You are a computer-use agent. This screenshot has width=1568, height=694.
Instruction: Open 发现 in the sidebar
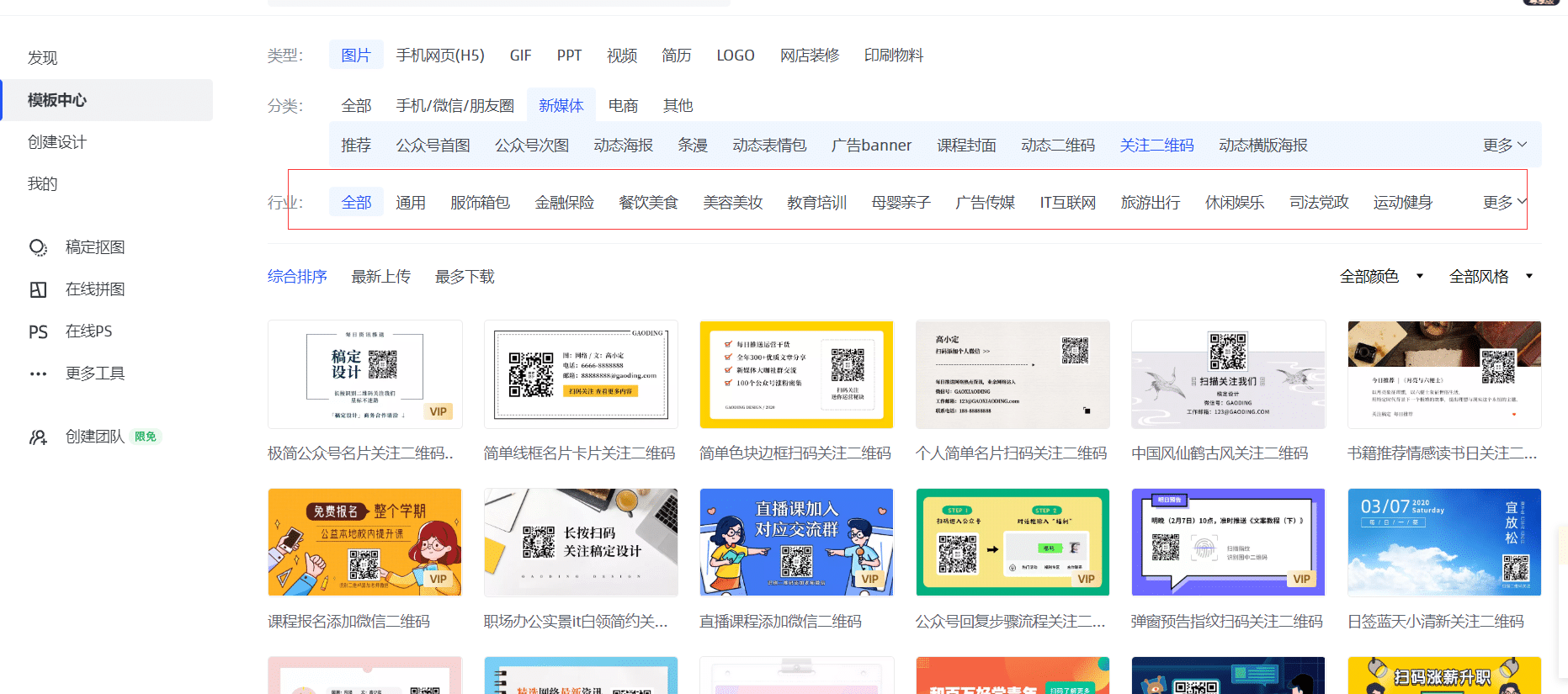tap(42, 58)
